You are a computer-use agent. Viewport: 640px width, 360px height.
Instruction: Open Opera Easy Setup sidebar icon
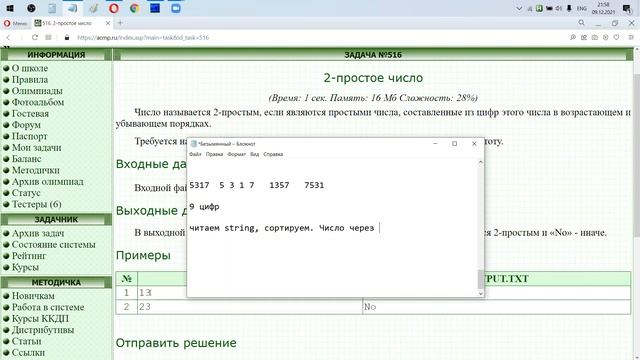631,37
